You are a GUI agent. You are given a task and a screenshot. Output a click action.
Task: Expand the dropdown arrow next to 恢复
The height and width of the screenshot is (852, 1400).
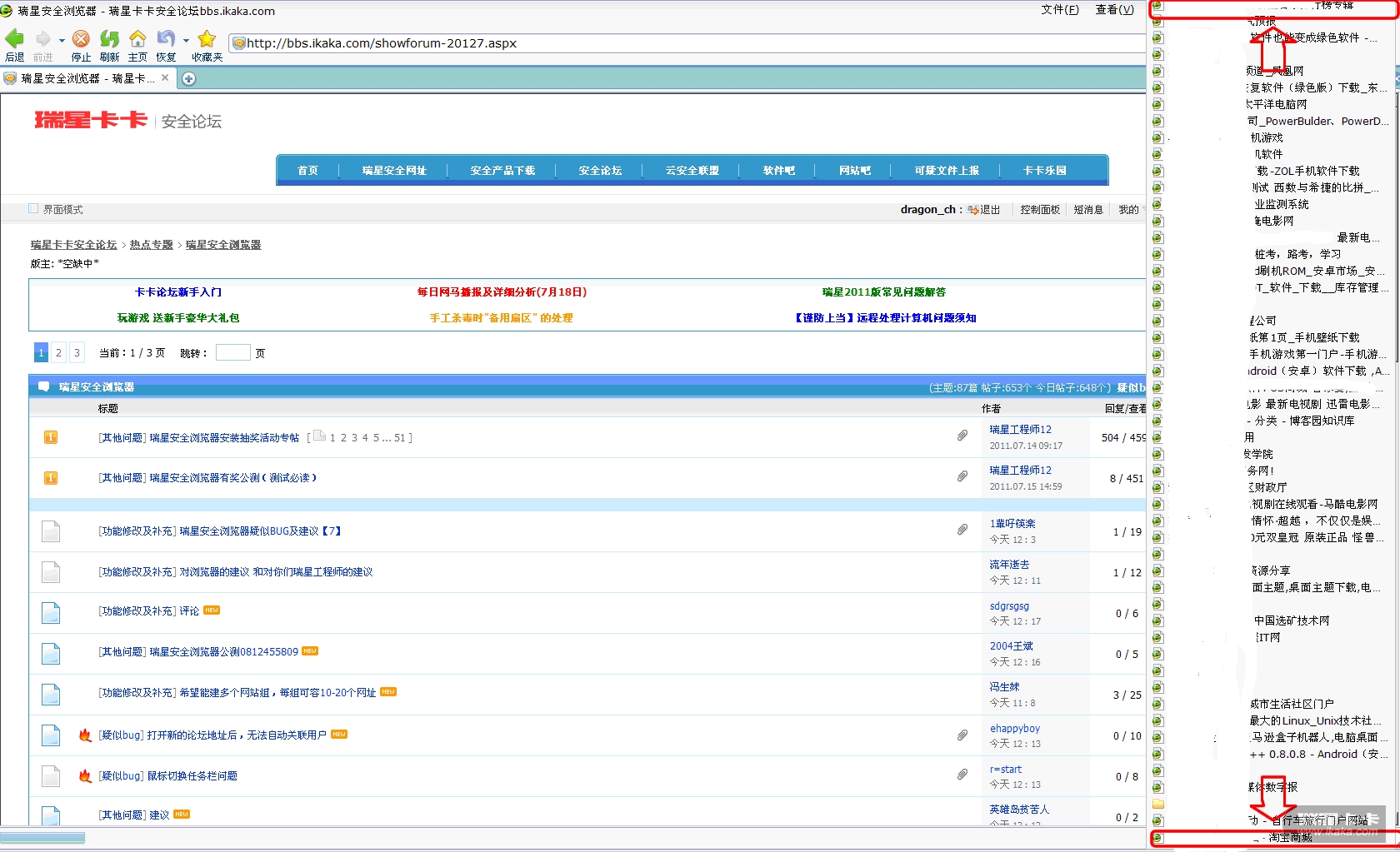click(186, 40)
